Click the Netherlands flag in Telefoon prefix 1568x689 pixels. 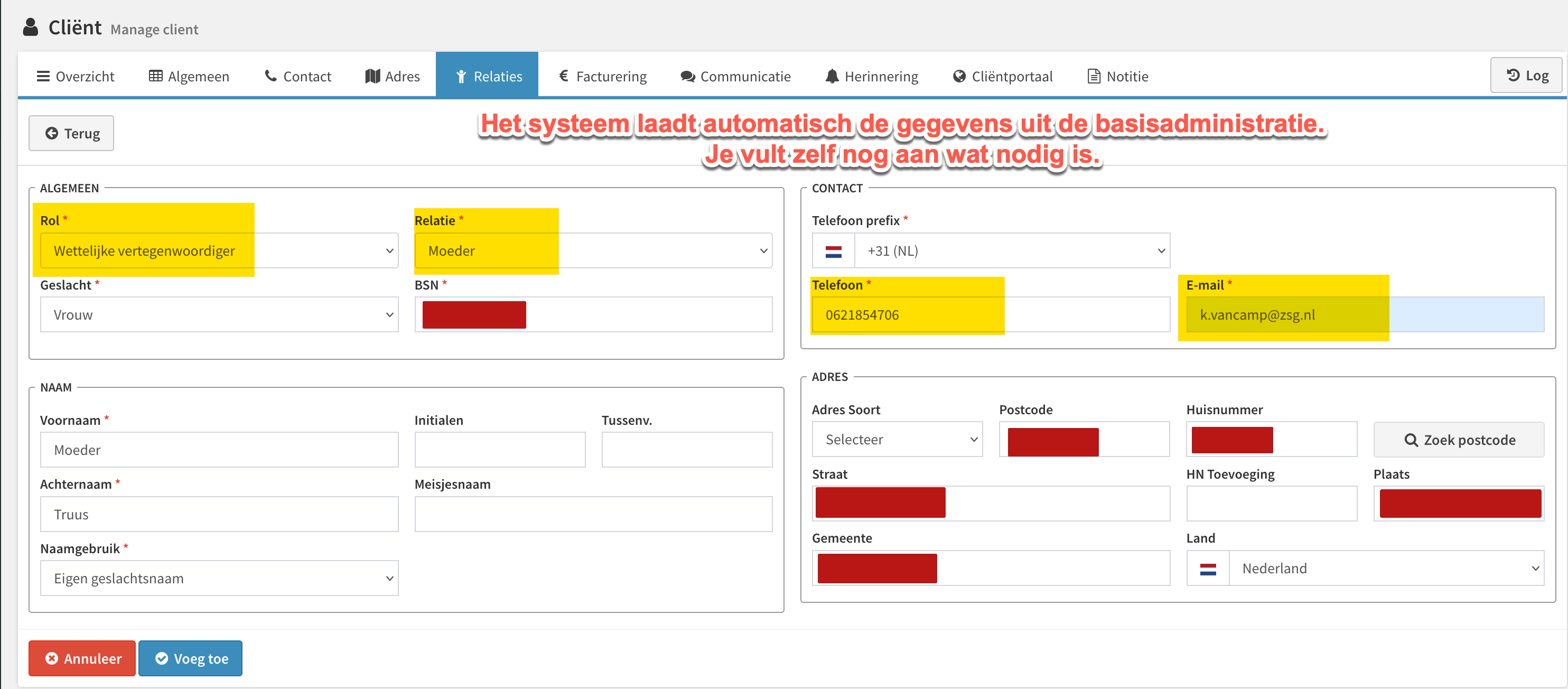(x=833, y=252)
